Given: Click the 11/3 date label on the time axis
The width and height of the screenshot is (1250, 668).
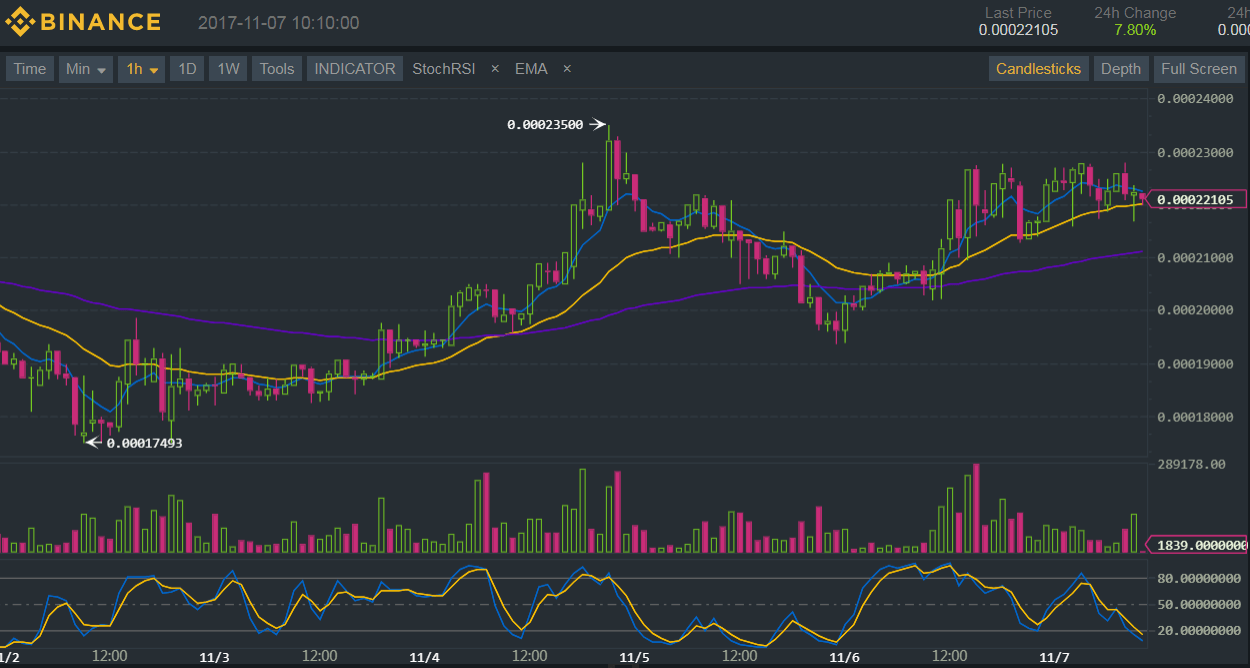Looking at the screenshot, I should tap(214, 657).
